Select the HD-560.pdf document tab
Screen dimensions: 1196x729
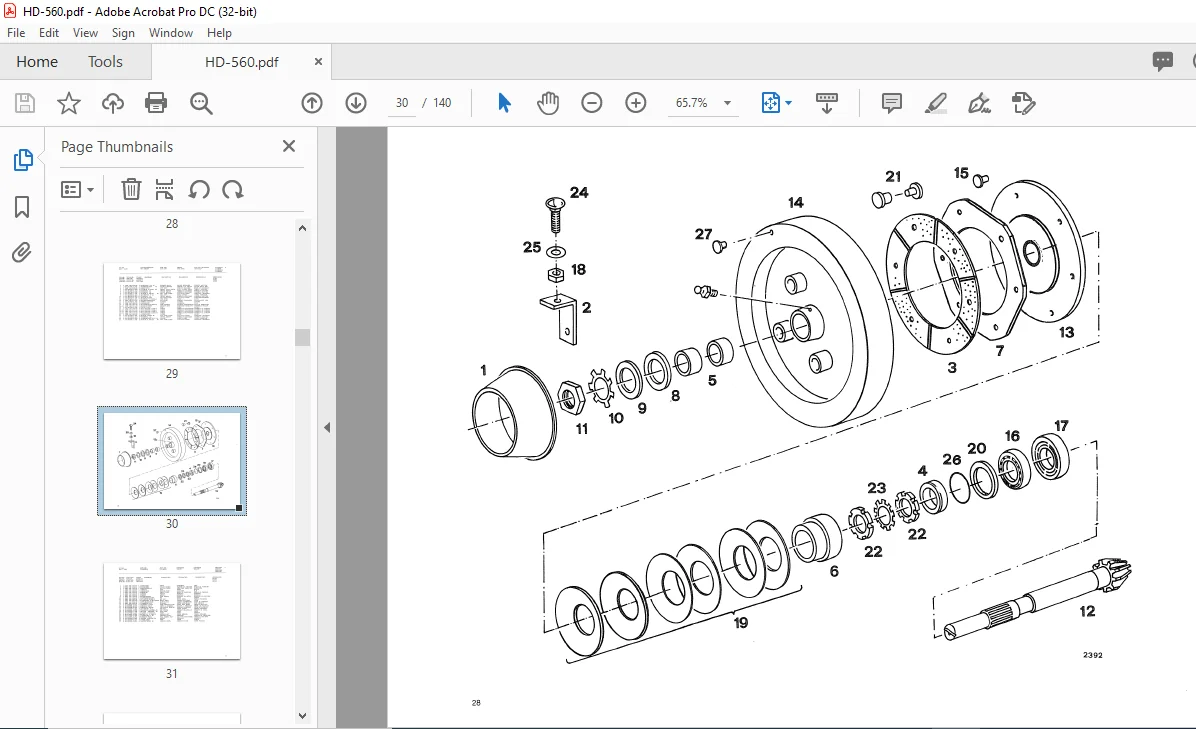coord(241,62)
